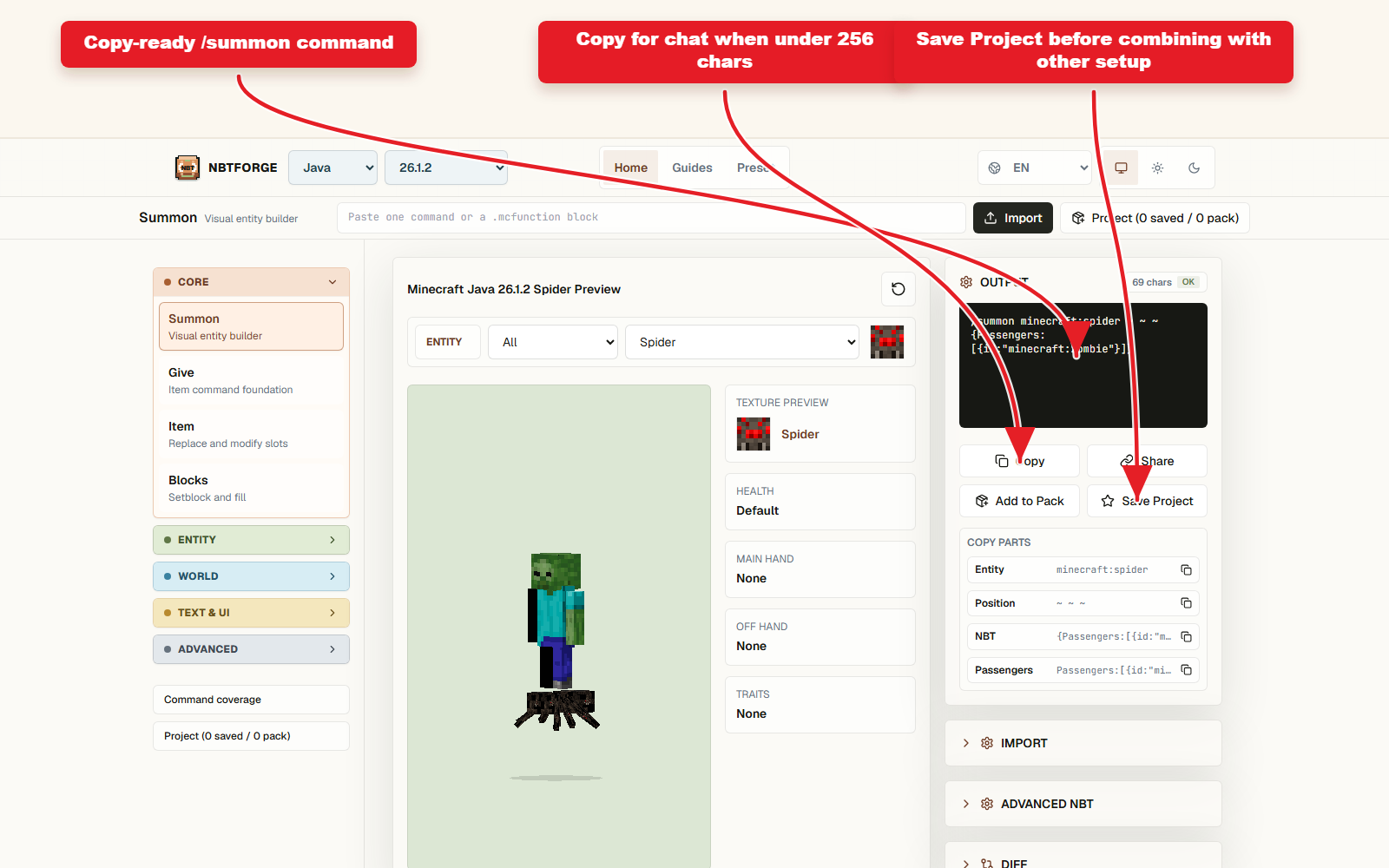Expand the ENTITY sidebar section

click(251, 540)
